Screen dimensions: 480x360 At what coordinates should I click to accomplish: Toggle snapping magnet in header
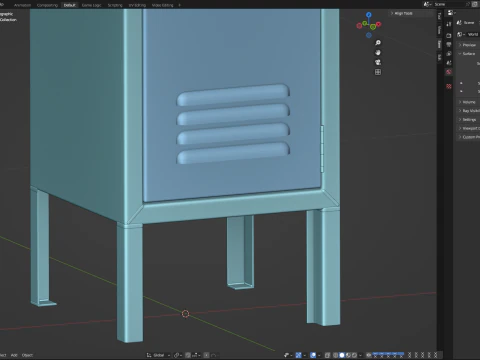pos(188,355)
